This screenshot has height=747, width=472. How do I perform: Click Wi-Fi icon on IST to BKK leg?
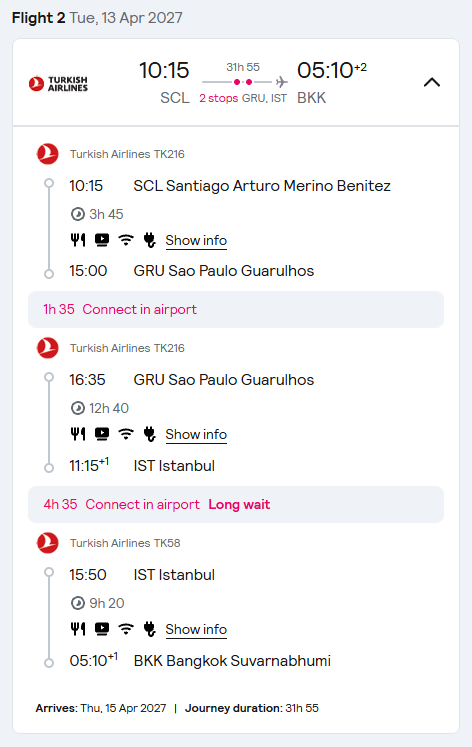126,629
